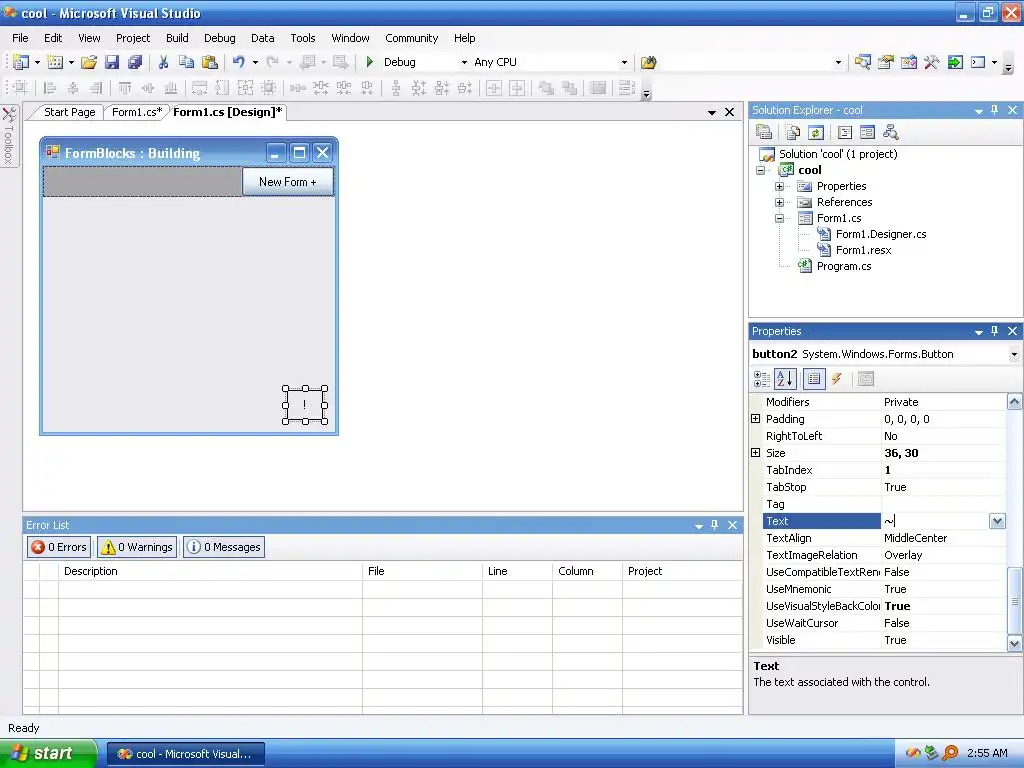Select Form1.Designer.cs in Solution Explorer
Image resolution: width=1024 pixels, height=768 pixels.
(881, 234)
